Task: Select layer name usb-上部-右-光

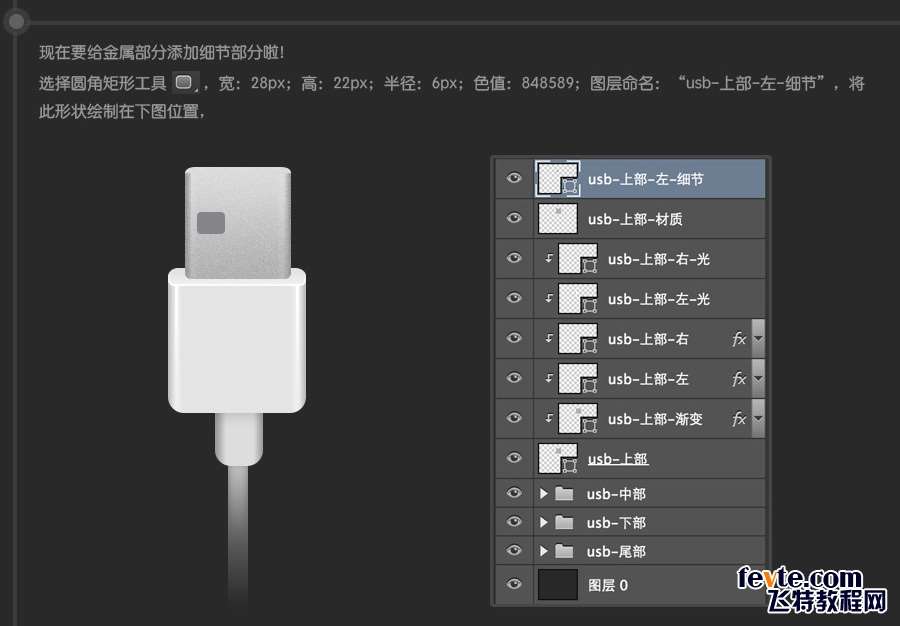Action: click(659, 259)
